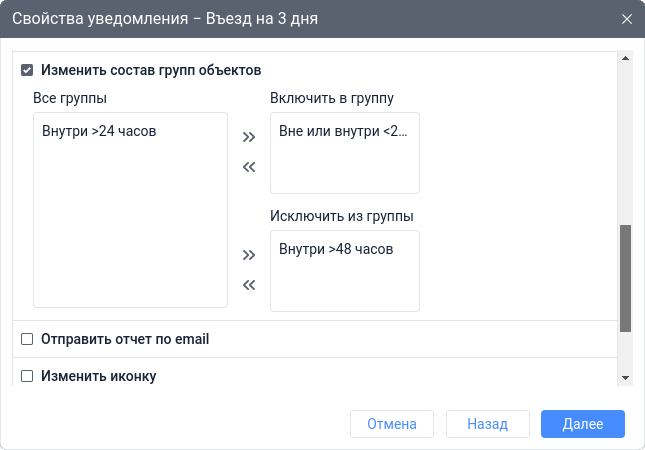The height and width of the screenshot is (450, 645).
Task: Select "Вне или внутри <2..." group item
Action: point(344,131)
